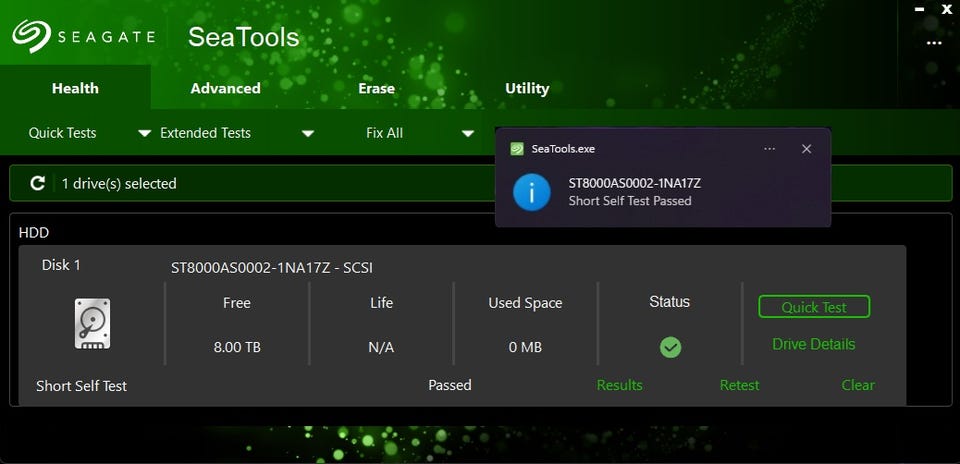Click the Fix All label

[384, 133]
